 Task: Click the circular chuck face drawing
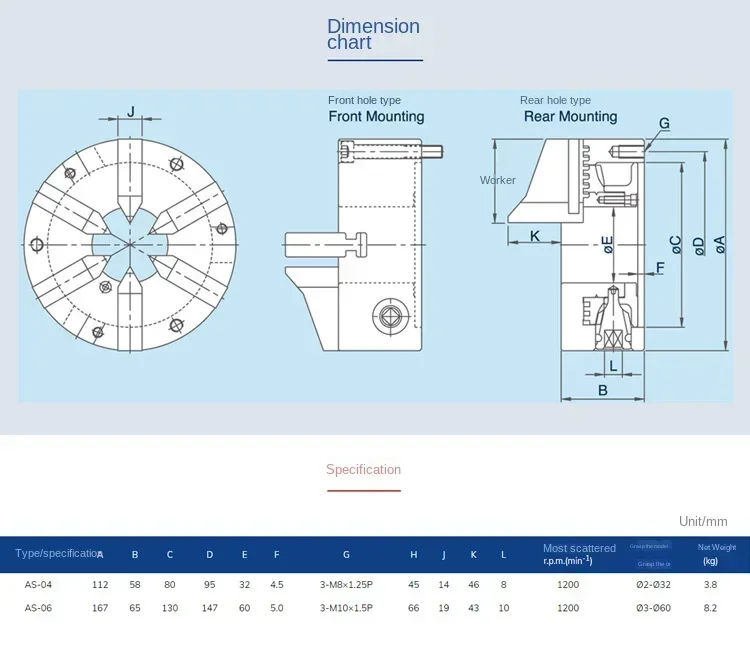coord(130,244)
